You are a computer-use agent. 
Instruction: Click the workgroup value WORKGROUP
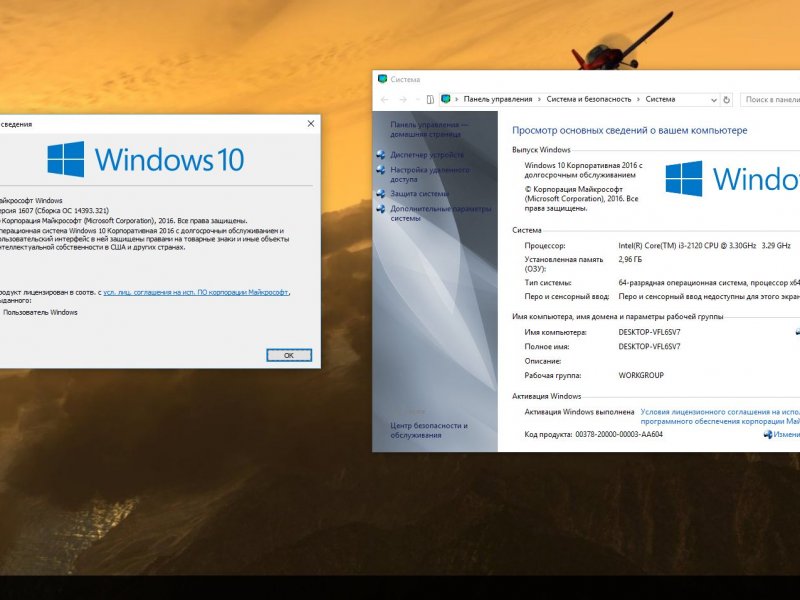(641, 376)
